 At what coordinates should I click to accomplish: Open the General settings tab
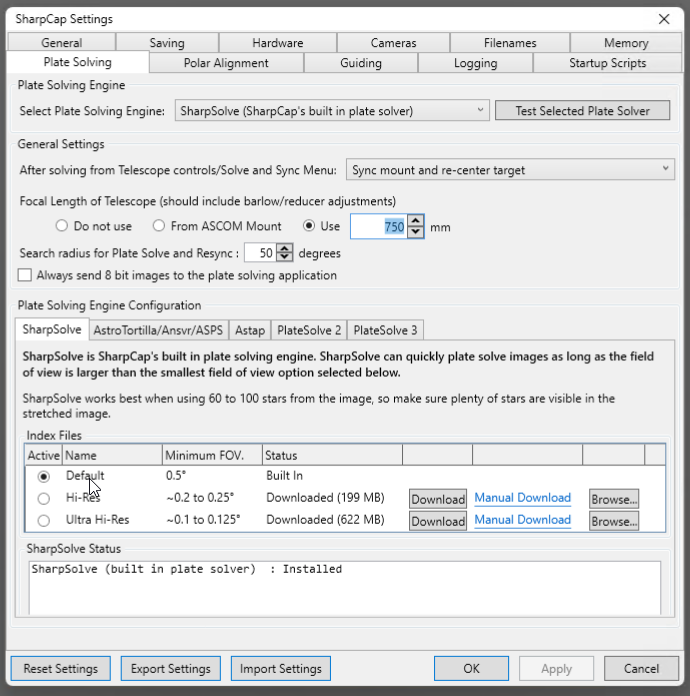[62, 43]
